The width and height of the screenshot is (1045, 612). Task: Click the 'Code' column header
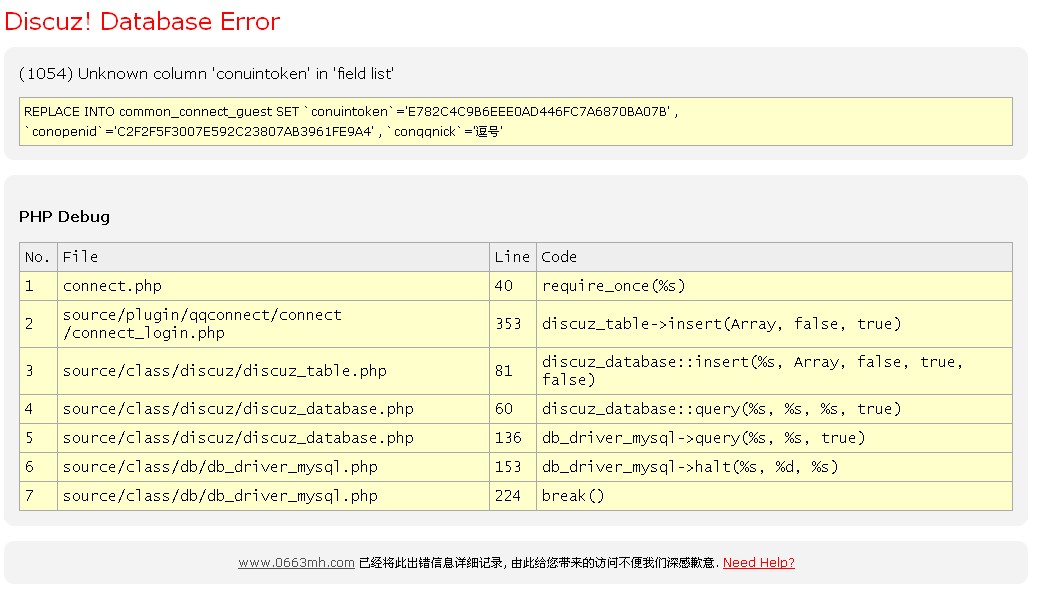[x=774, y=257]
